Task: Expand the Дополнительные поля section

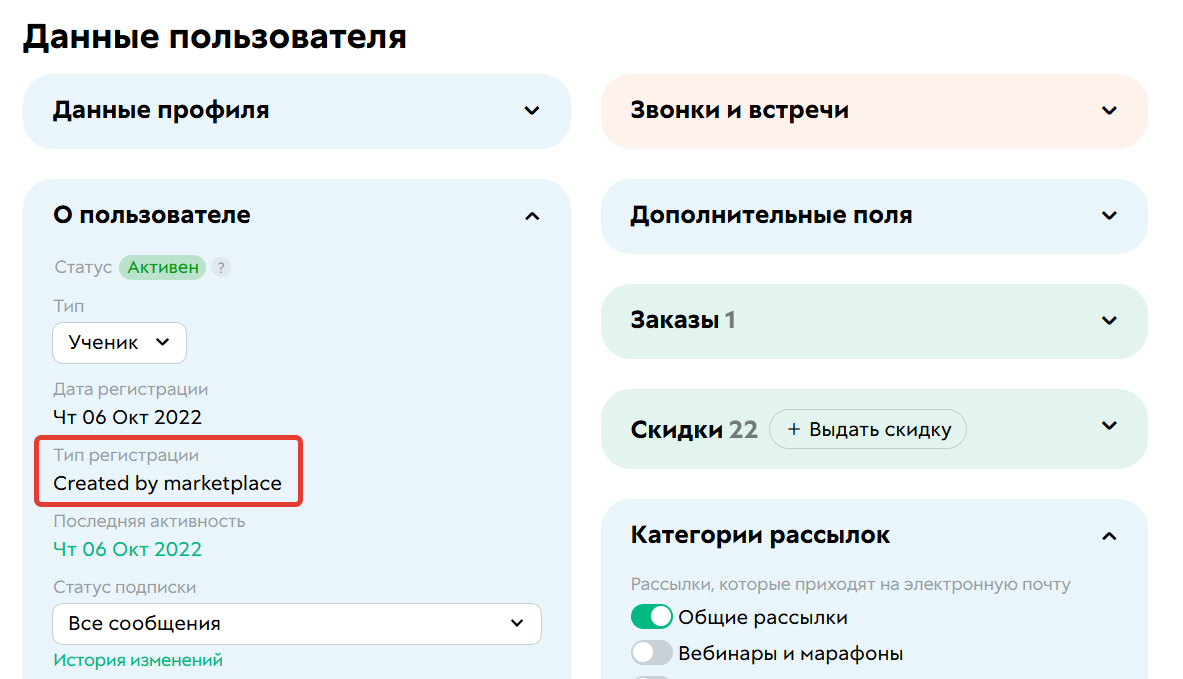Action: click(1109, 215)
